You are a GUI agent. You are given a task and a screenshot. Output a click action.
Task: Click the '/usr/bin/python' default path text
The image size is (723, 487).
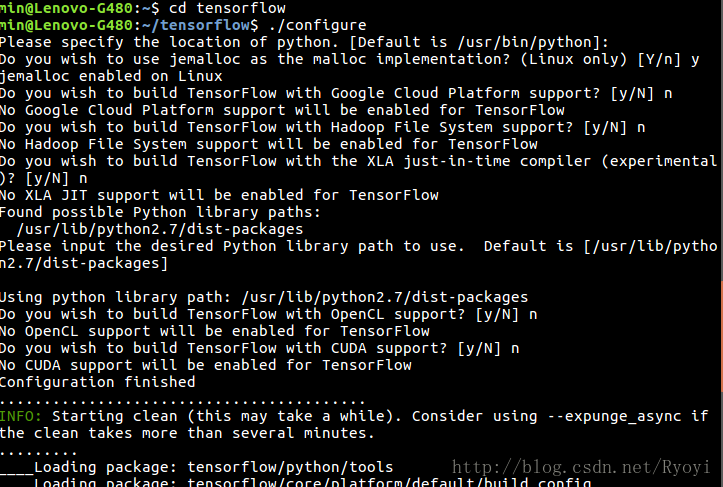[x=525, y=42]
